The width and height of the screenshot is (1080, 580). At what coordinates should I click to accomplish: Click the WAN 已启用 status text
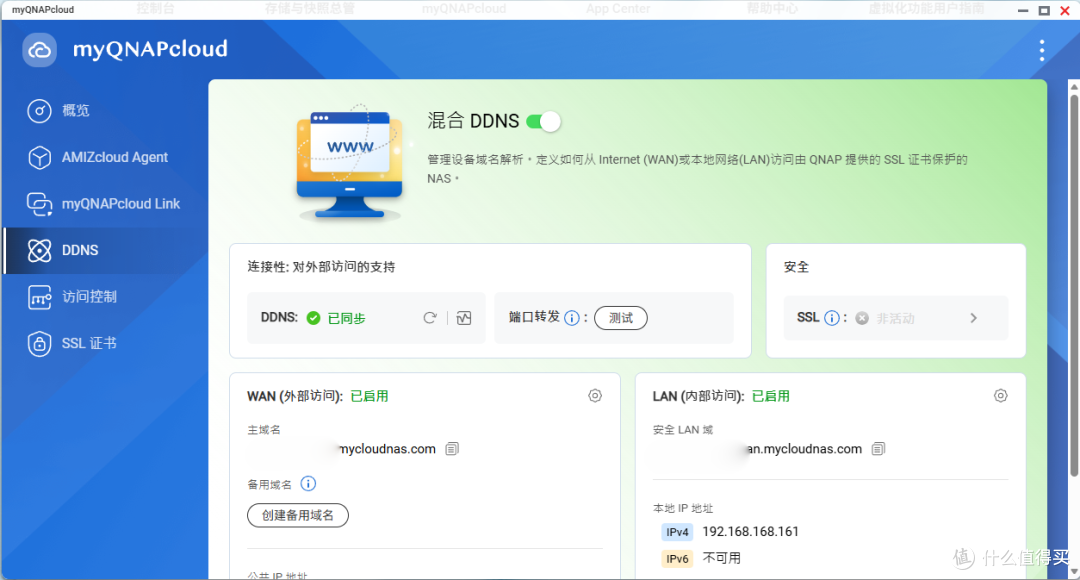pyautogui.click(x=370, y=396)
